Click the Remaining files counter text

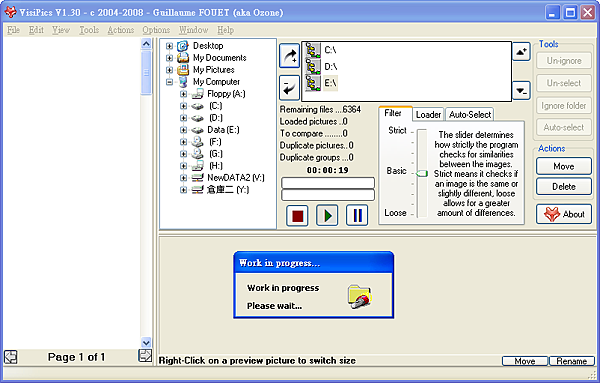320,109
